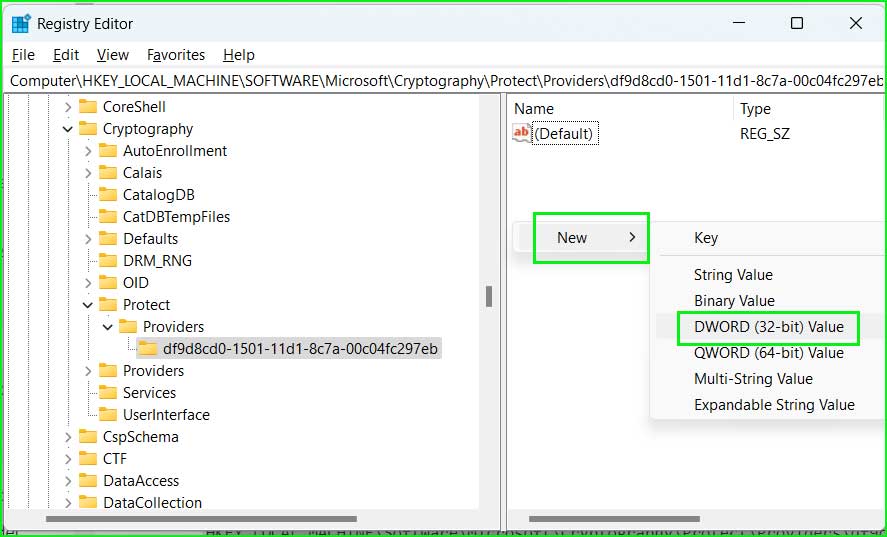Collapse the Providers node under Protect
The image size is (887, 537).
pyautogui.click(x=108, y=327)
